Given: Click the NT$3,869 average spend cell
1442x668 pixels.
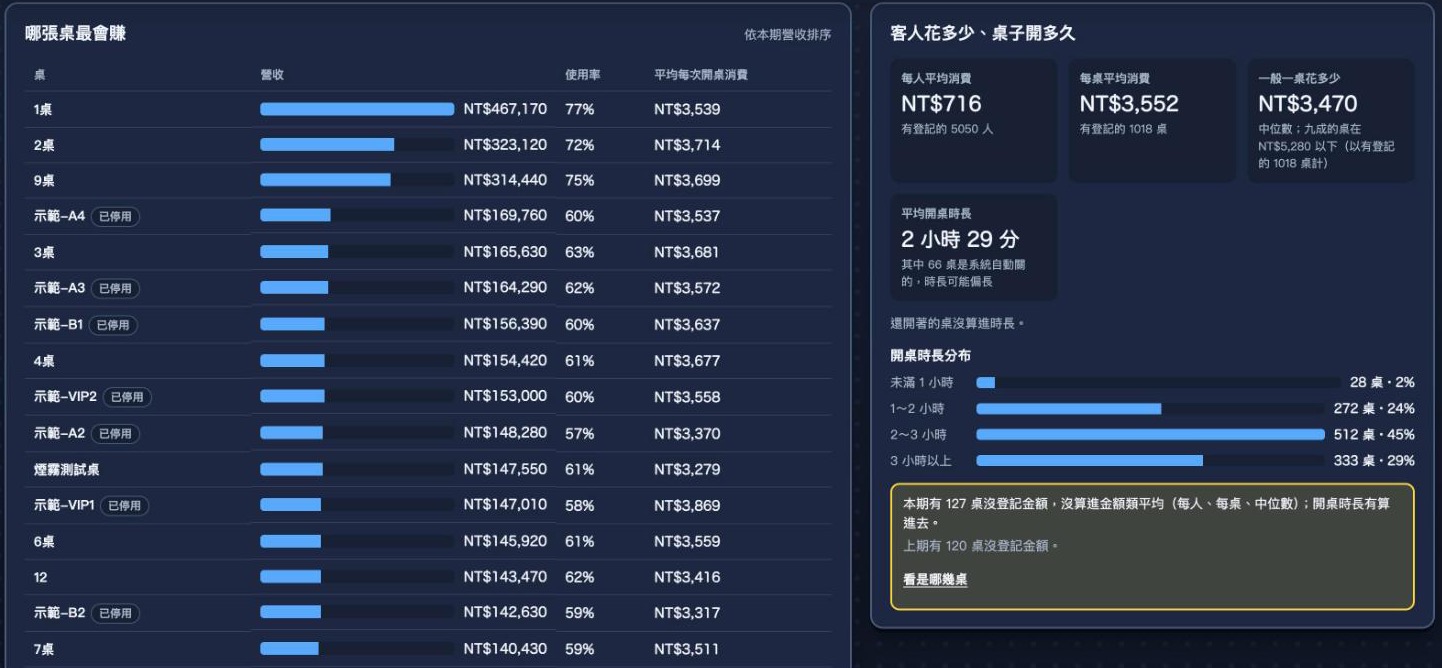Looking at the screenshot, I should [x=687, y=506].
